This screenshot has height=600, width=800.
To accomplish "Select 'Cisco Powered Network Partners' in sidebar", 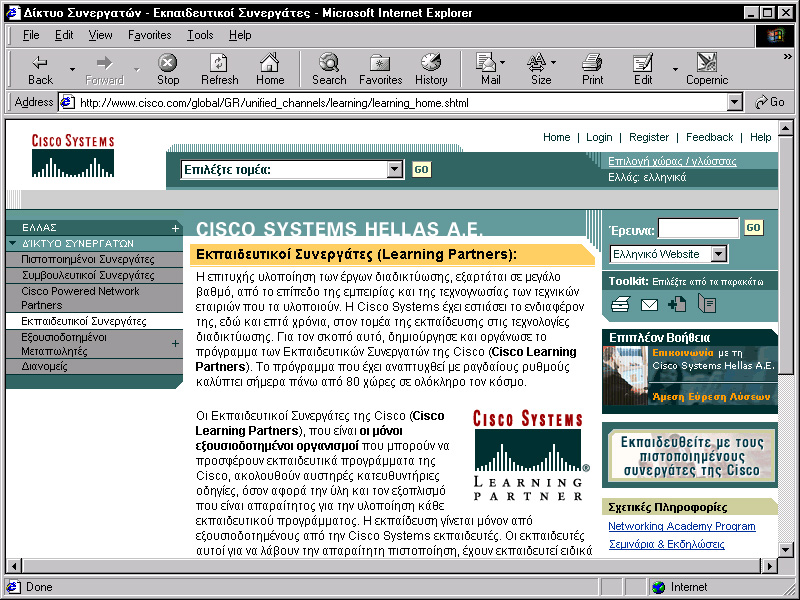I will tap(94, 298).
